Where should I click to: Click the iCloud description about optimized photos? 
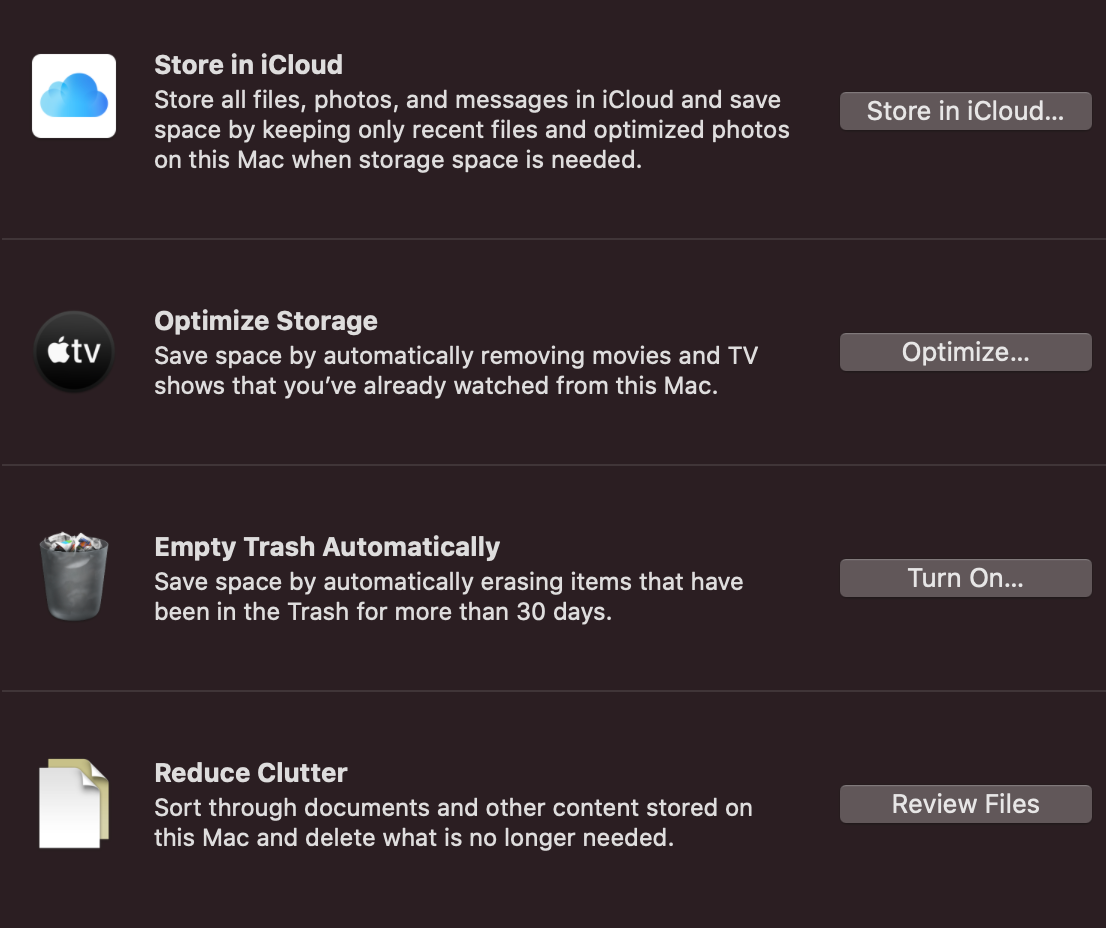(472, 130)
